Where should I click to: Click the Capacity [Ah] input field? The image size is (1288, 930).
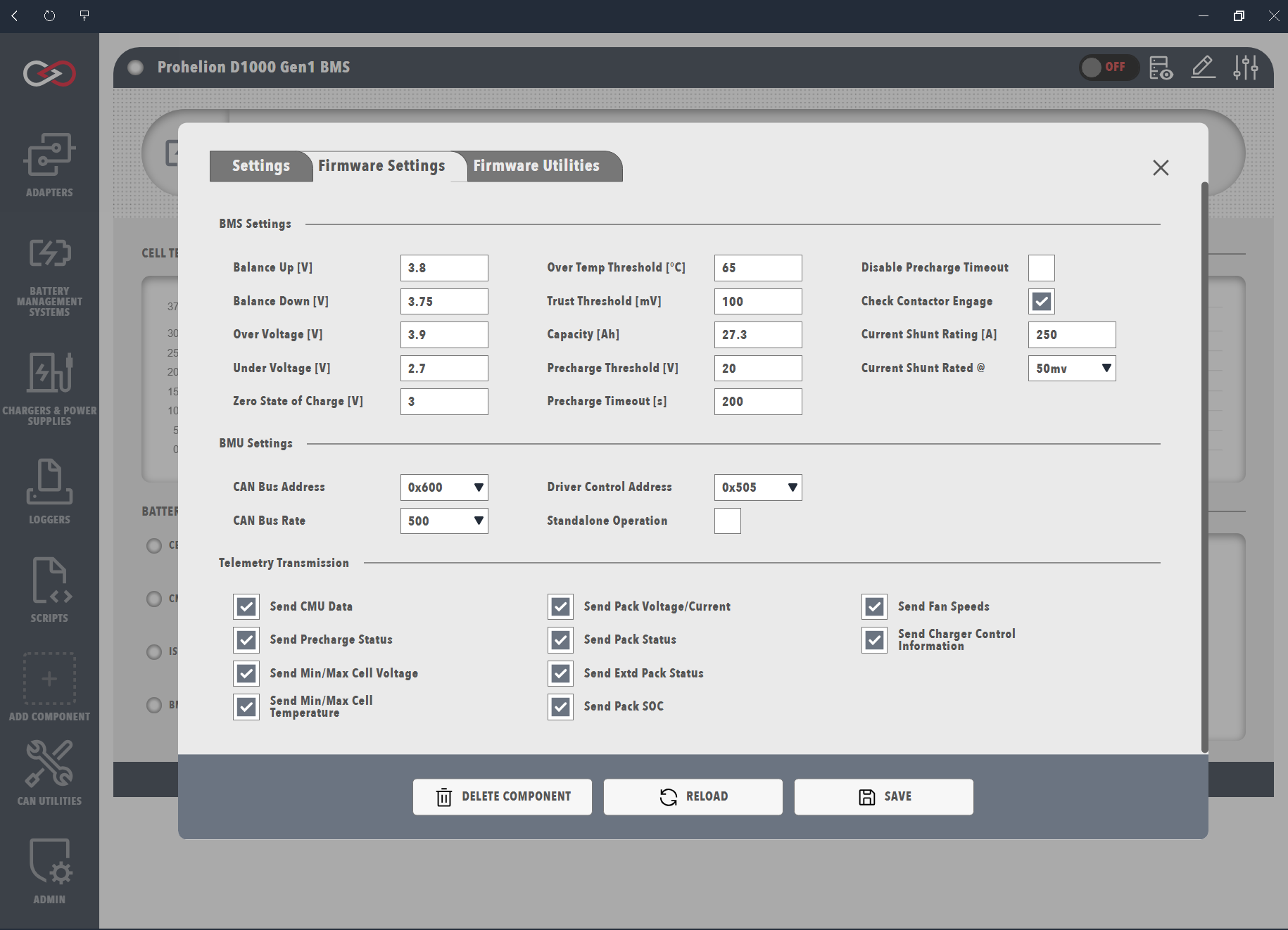(758, 335)
